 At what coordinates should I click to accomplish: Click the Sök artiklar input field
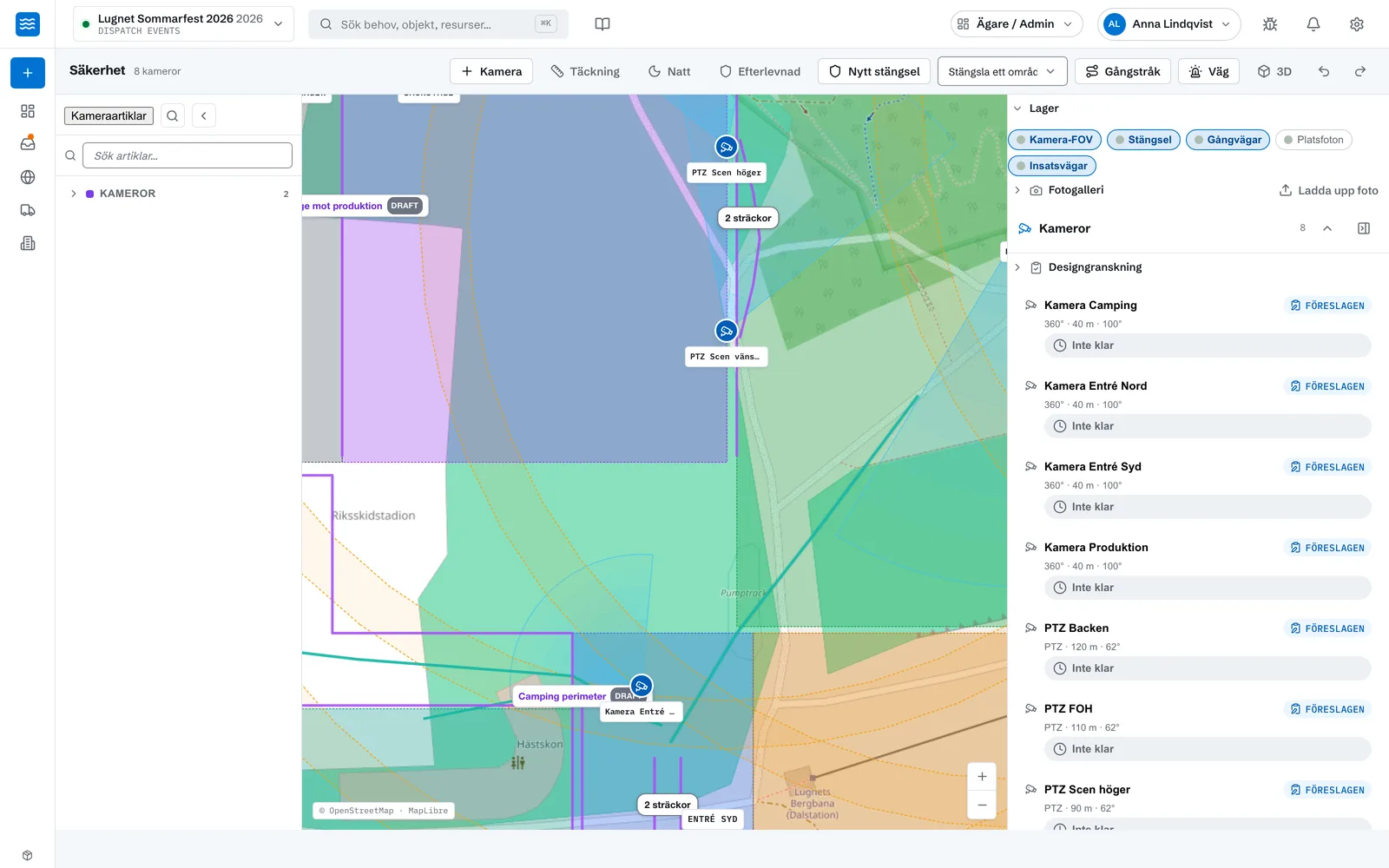click(188, 155)
